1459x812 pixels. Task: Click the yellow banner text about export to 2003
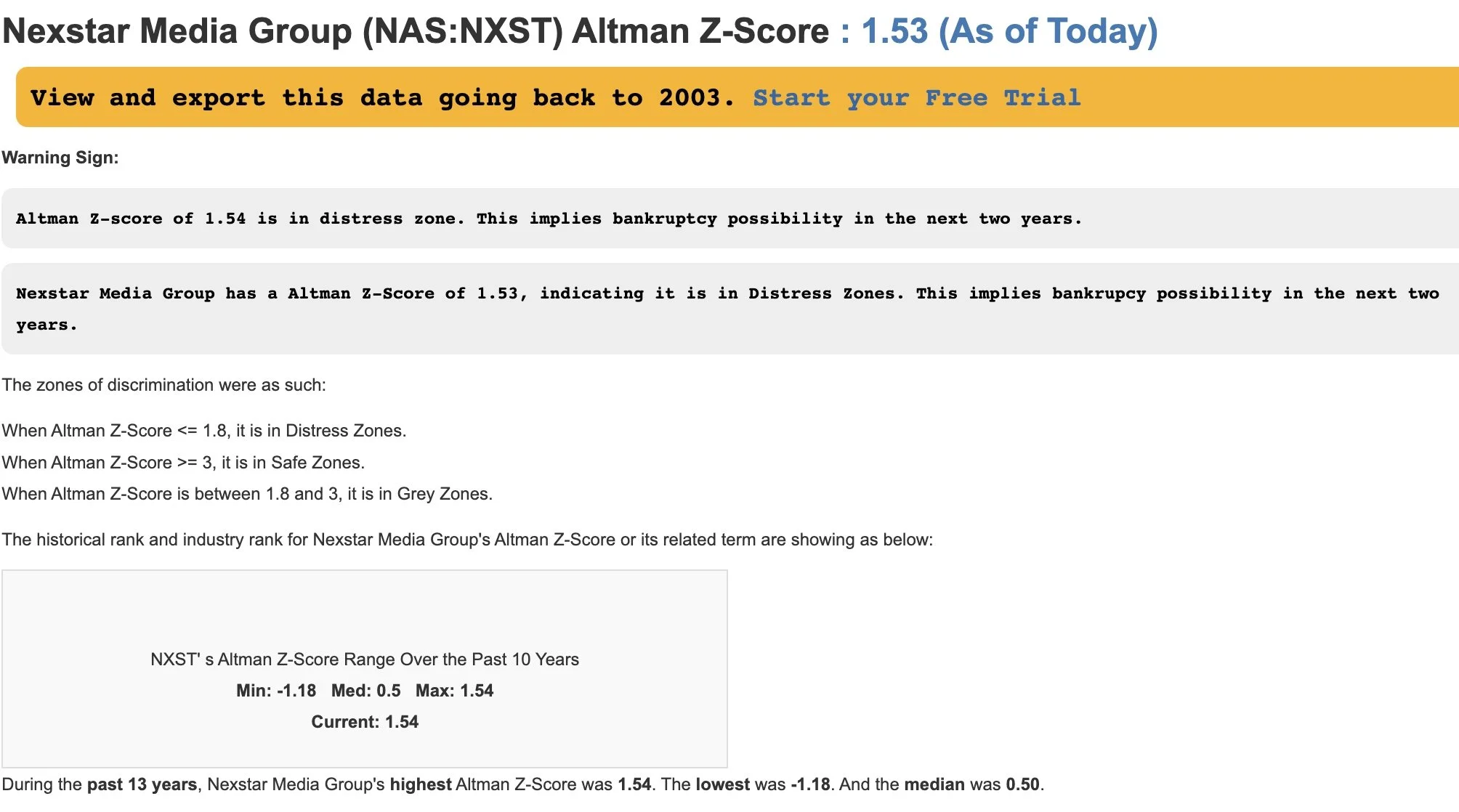point(382,97)
